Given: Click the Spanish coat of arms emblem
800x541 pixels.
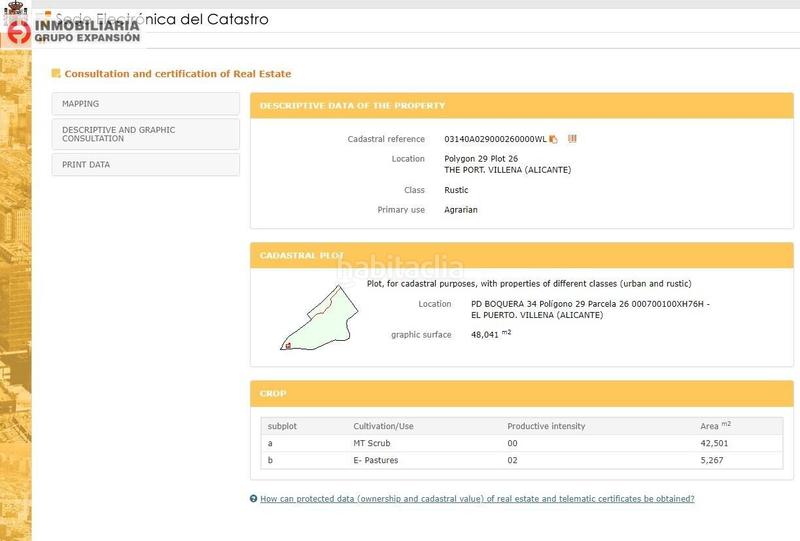Looking at the screenshot, I should tap(13, 9).
